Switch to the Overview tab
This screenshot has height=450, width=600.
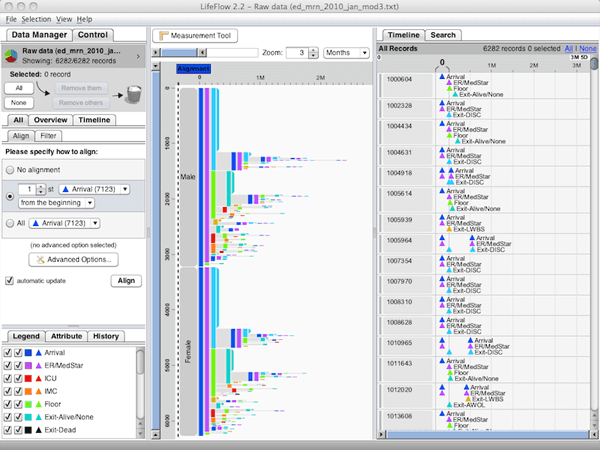(51, 120)
